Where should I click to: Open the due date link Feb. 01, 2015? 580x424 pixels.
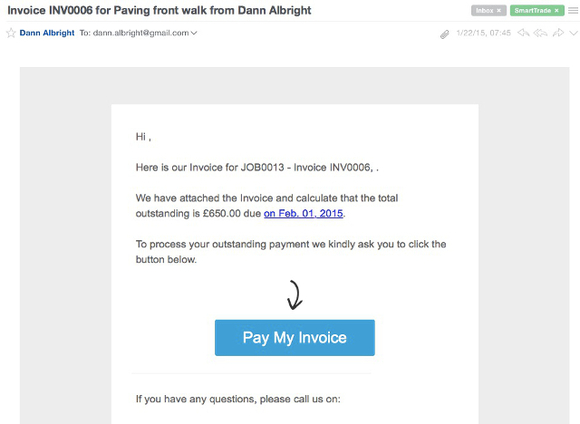pyautogui.click(x=303, y=213)
